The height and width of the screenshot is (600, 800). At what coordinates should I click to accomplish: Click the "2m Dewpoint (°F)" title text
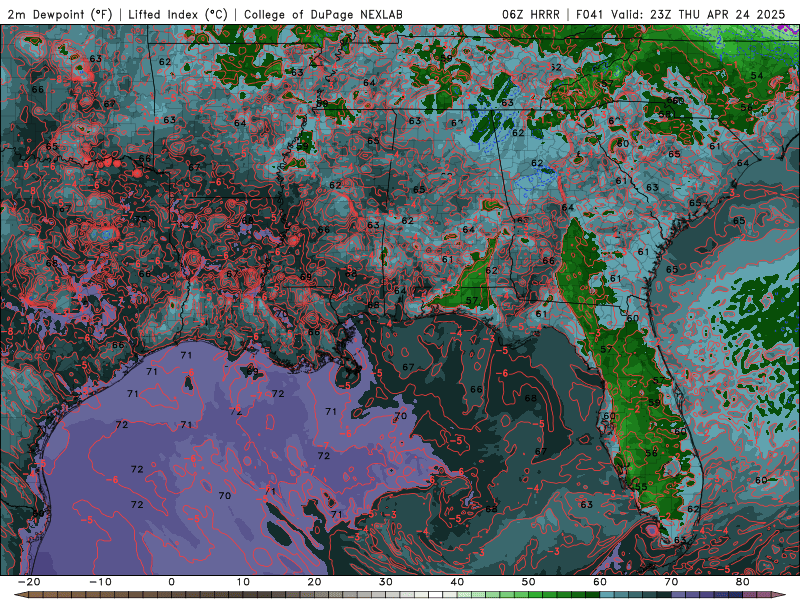(60, 14)
